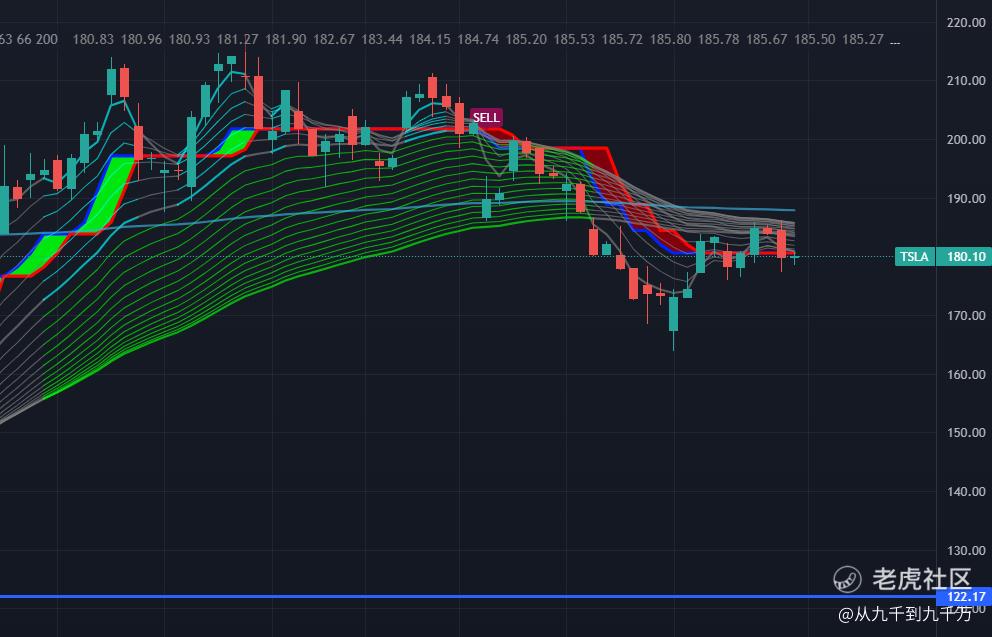Click the indicator parameters '63 66 200'
992x637 pixels.
coord(28,39)
